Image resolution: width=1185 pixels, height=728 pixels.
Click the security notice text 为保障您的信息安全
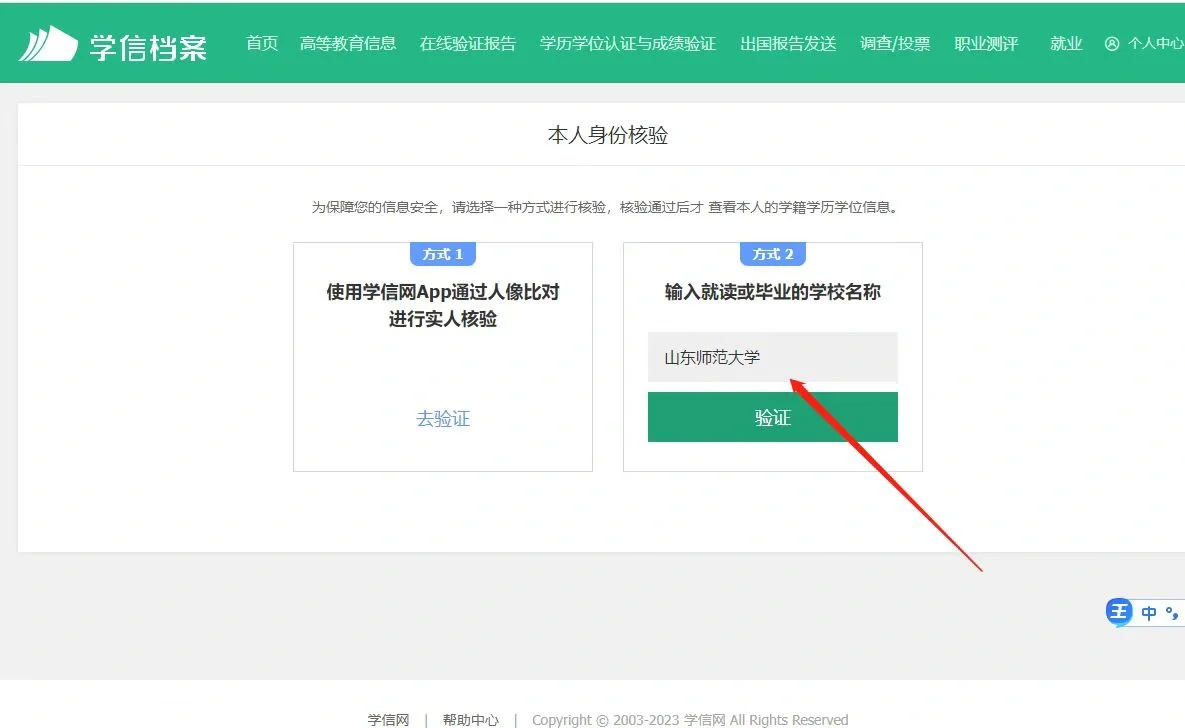[x=376, y=207]
